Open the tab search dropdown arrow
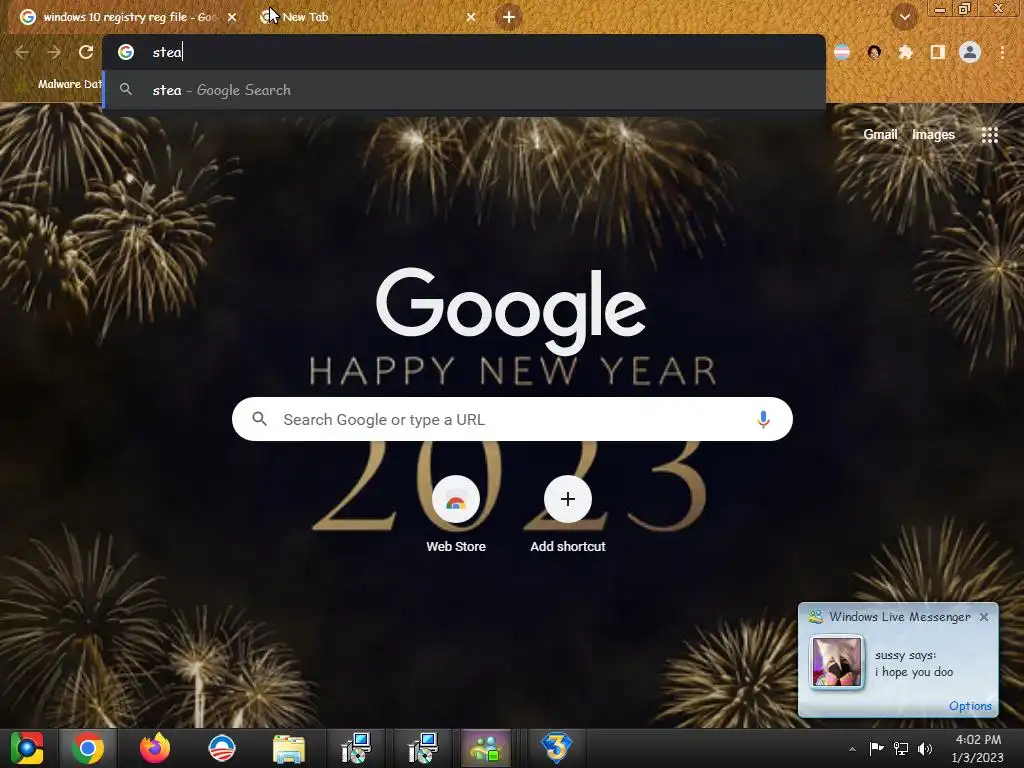This screenshot has width=1024, height=768. pos(904,17)
